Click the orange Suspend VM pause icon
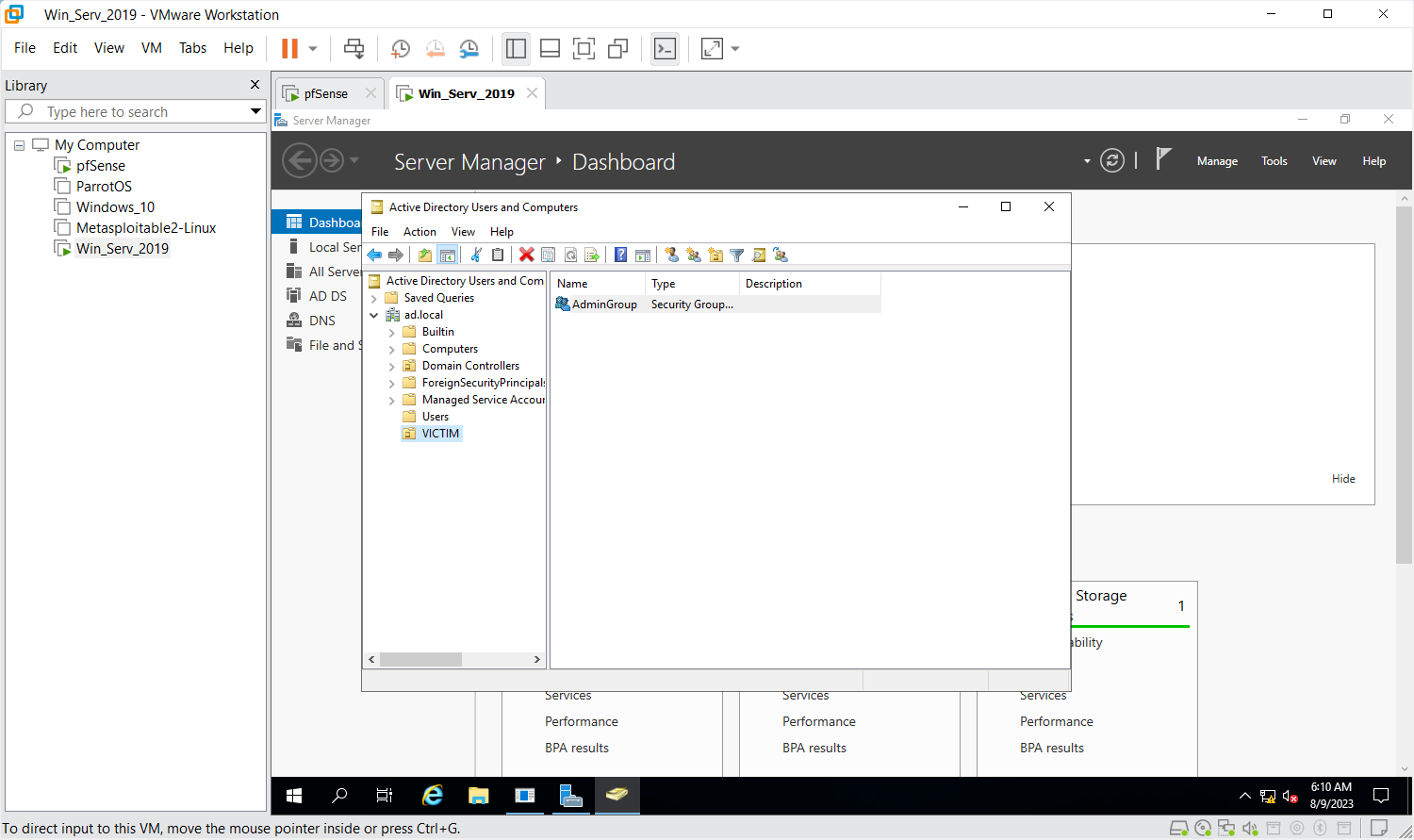Viewport: 1414px width, 840px height. (289, 48)
